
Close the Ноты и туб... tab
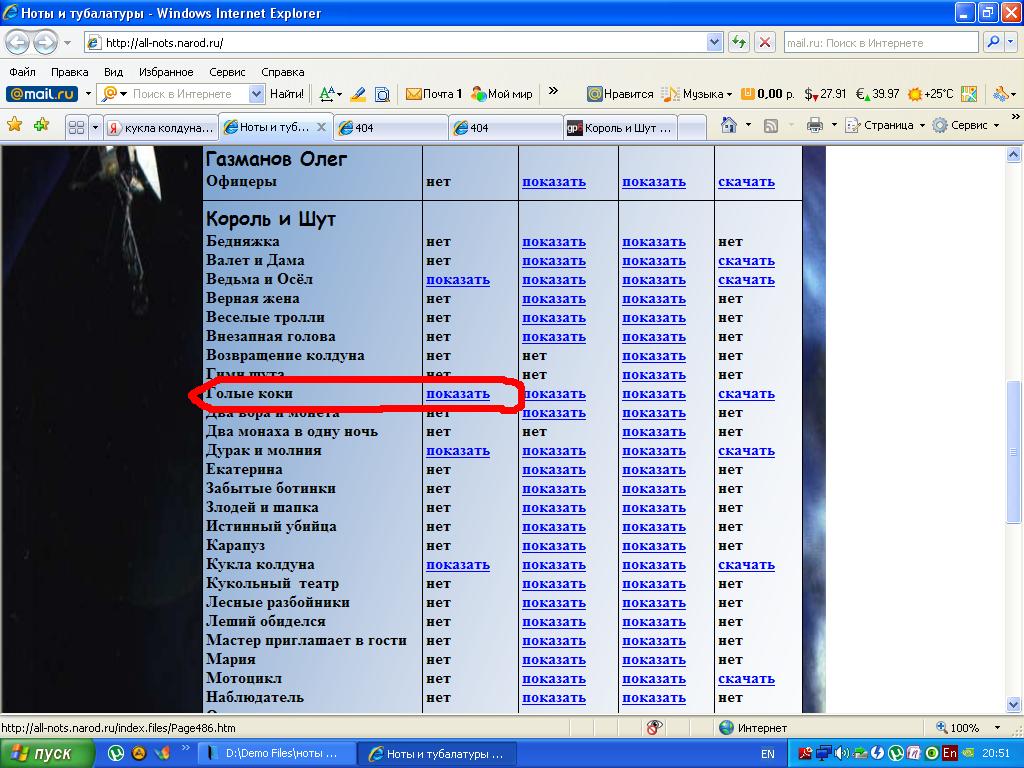pos(321,127)
